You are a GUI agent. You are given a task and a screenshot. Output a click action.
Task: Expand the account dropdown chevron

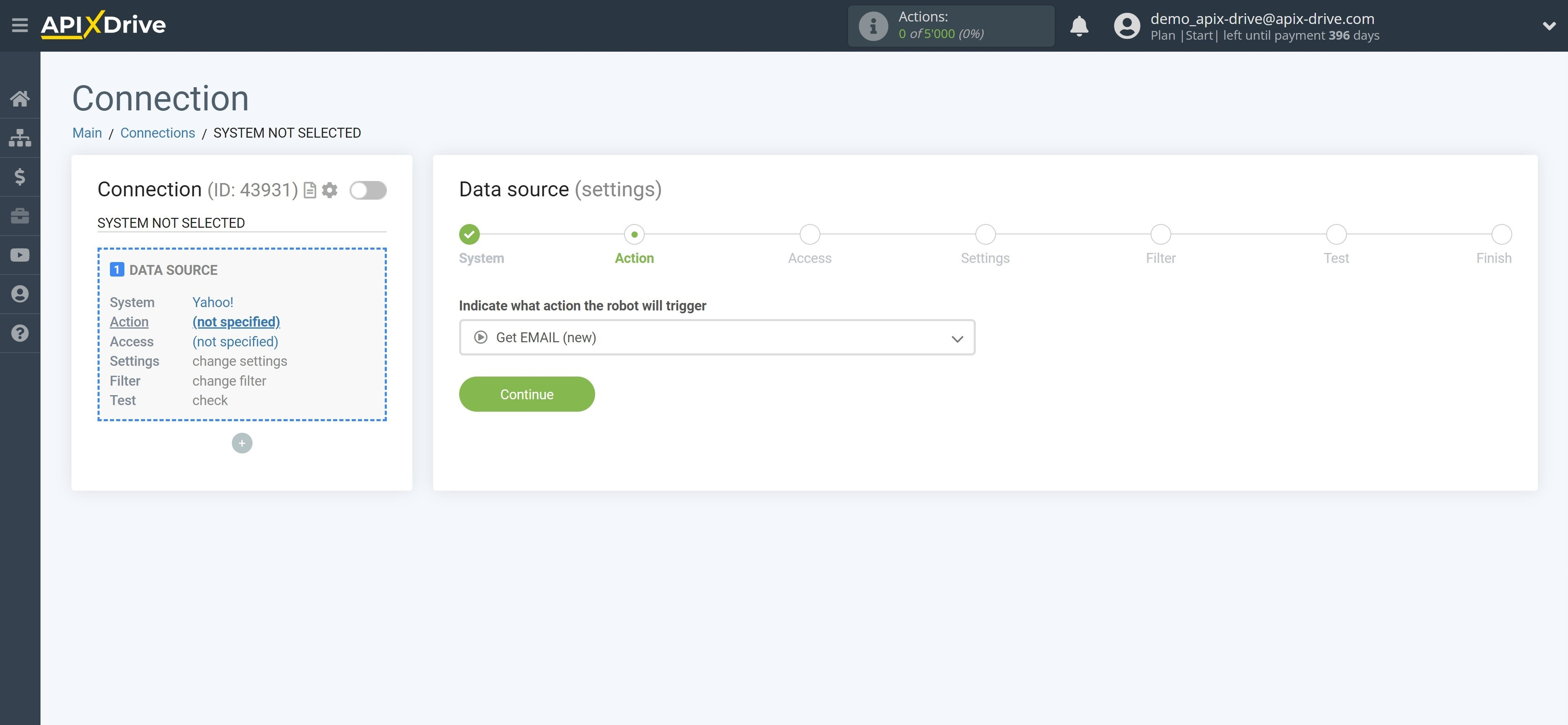point(1549,26)
